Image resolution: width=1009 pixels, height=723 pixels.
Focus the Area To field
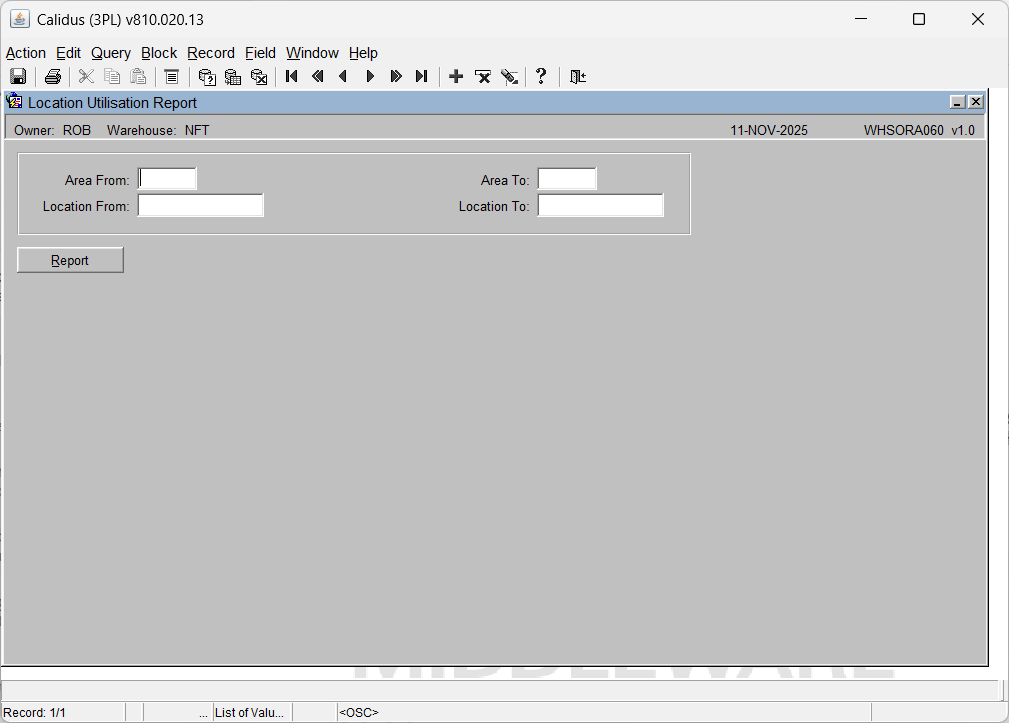(x=567, y=179)
